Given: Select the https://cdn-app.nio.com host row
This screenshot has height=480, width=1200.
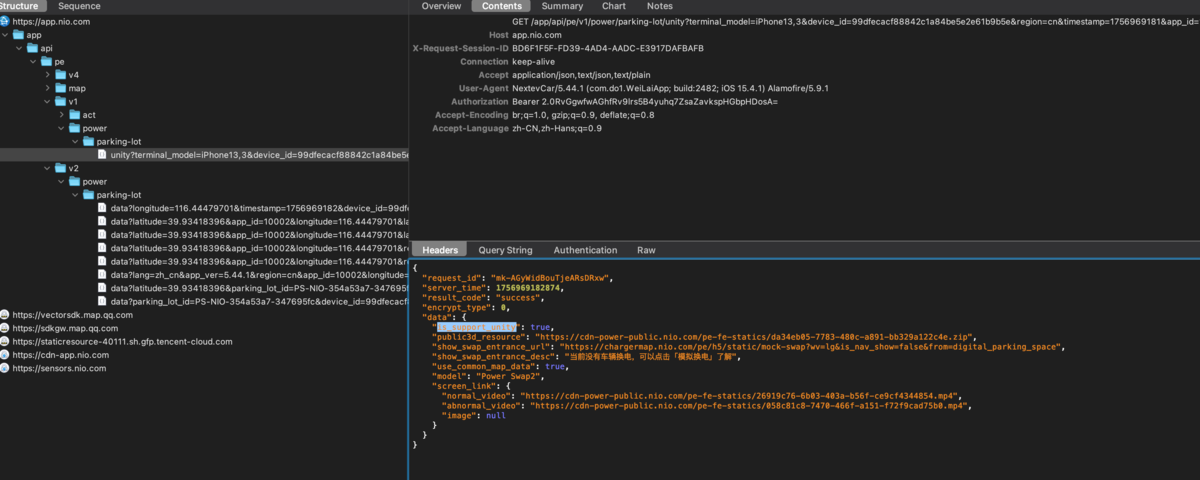Looking at the screenshot, I should (204, 355).
